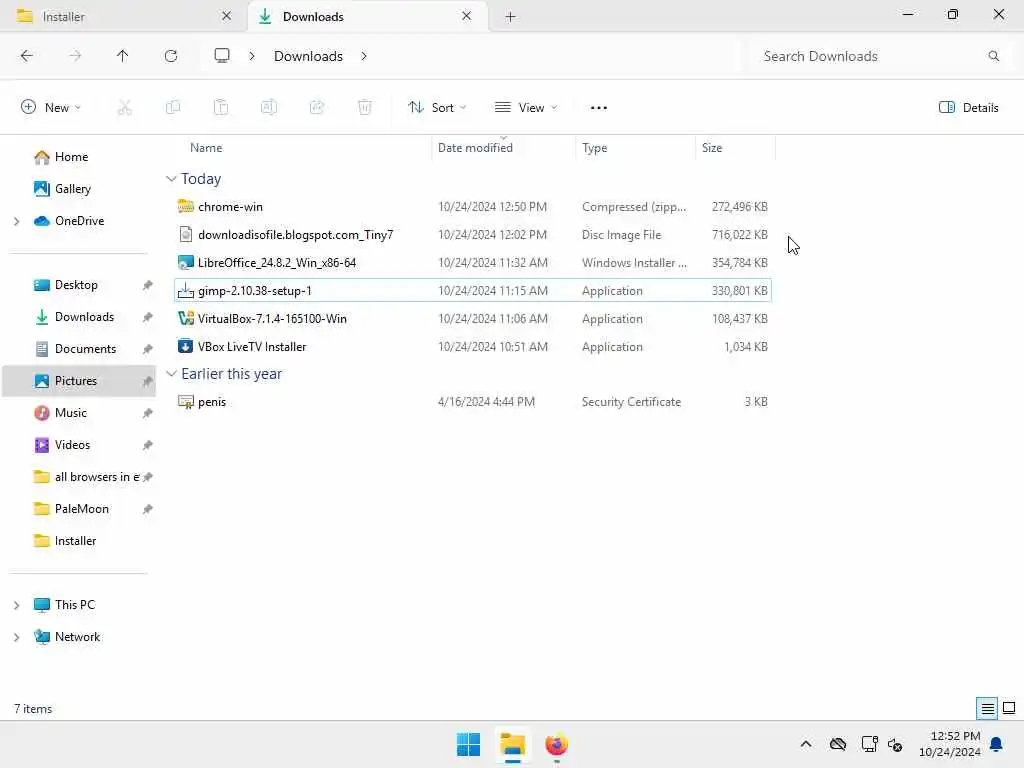Image resolution: width=1024 pixels, height=768 pixels.
Task: Open Documents in quick access
Action: click(86, 349)
